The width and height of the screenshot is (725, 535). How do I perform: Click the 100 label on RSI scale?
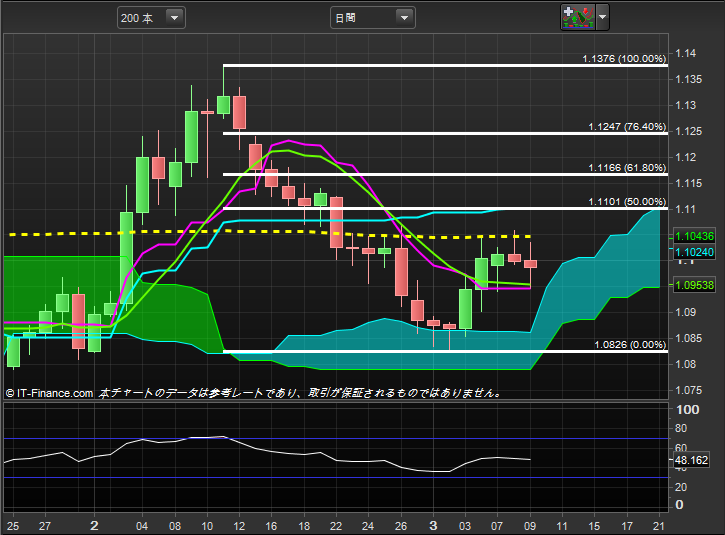click(688, 410)
